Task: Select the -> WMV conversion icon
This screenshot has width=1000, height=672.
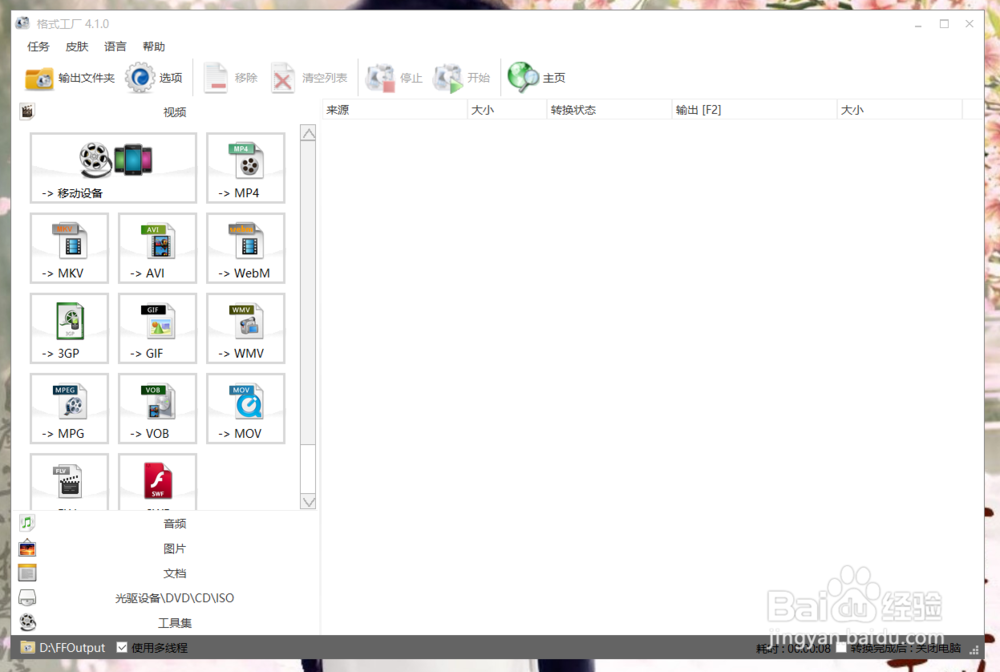Action: pos(246,329)
